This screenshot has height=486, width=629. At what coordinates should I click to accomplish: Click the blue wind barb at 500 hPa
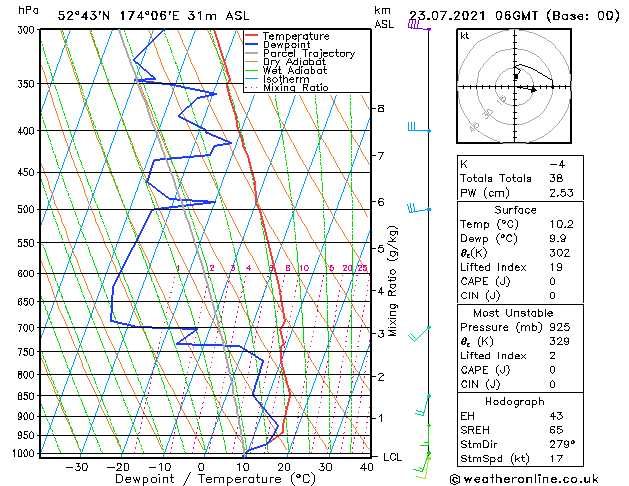419,209
